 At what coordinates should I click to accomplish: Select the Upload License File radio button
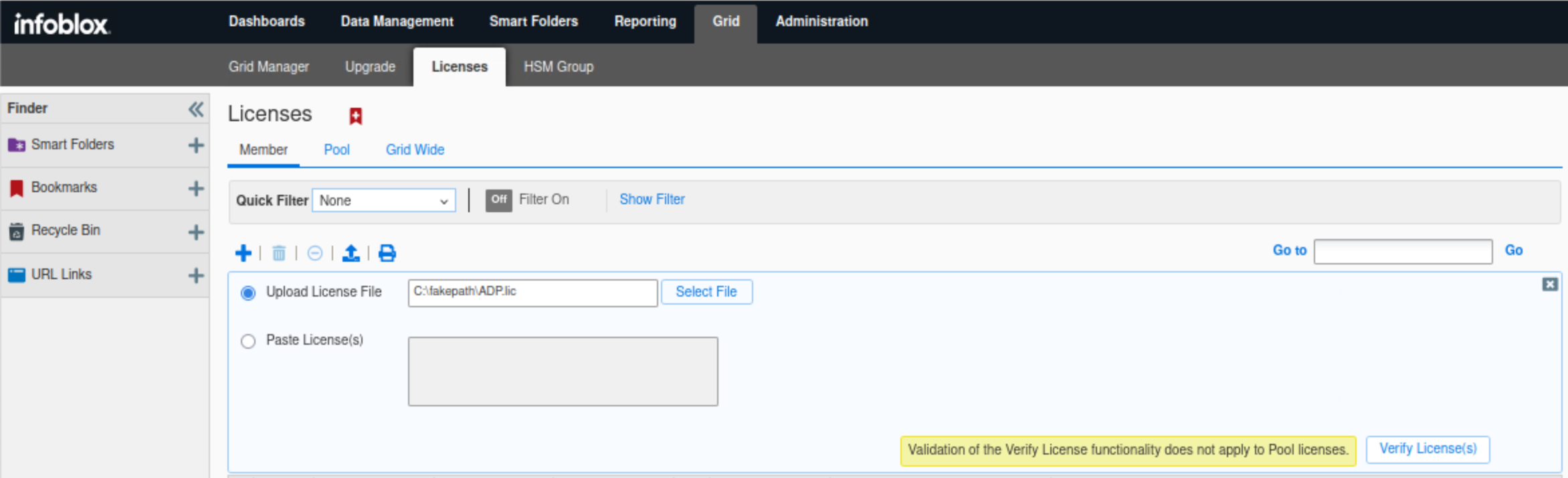click(248, 293)
